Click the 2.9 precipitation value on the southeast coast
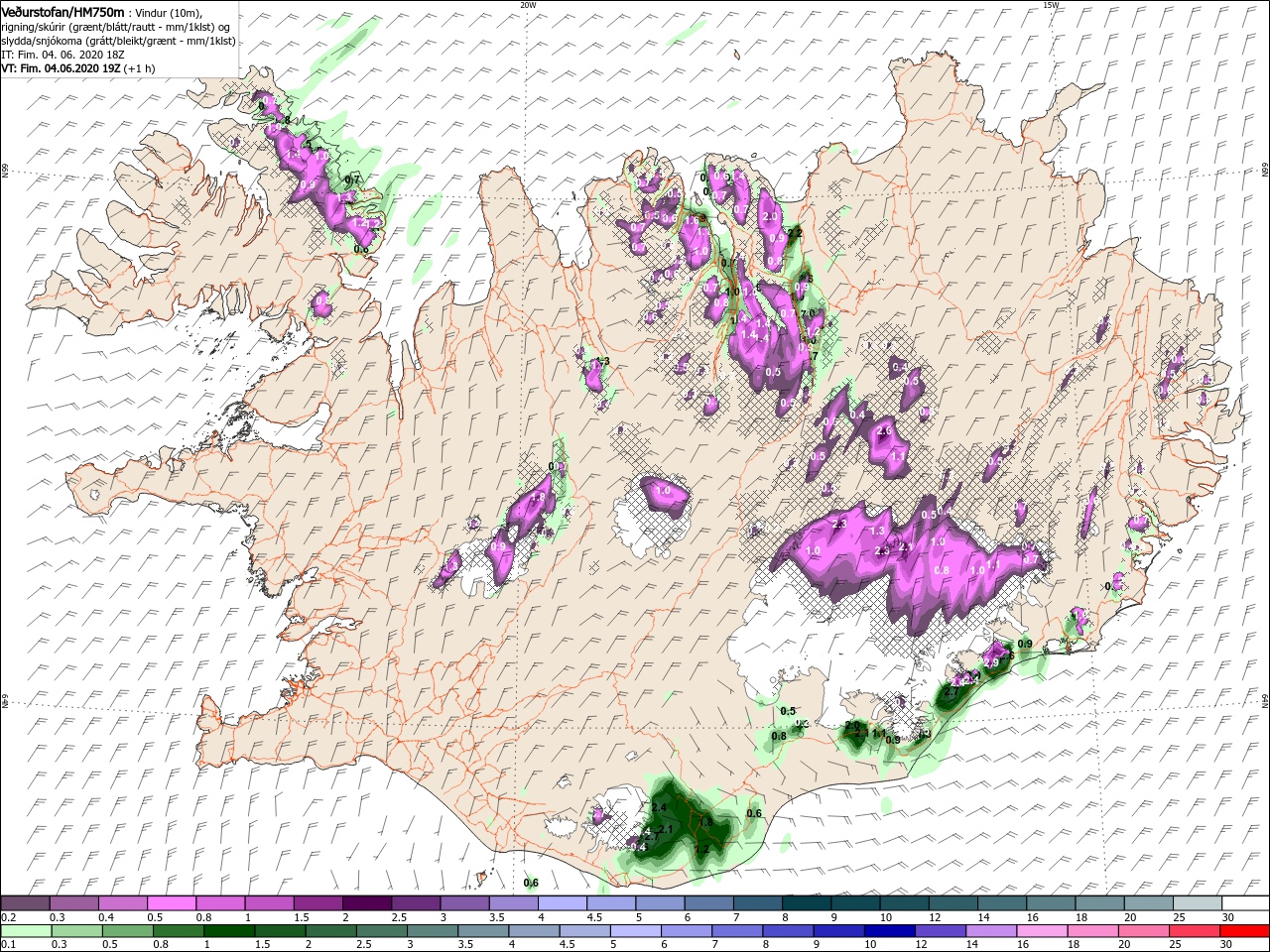 coord(991,662)
